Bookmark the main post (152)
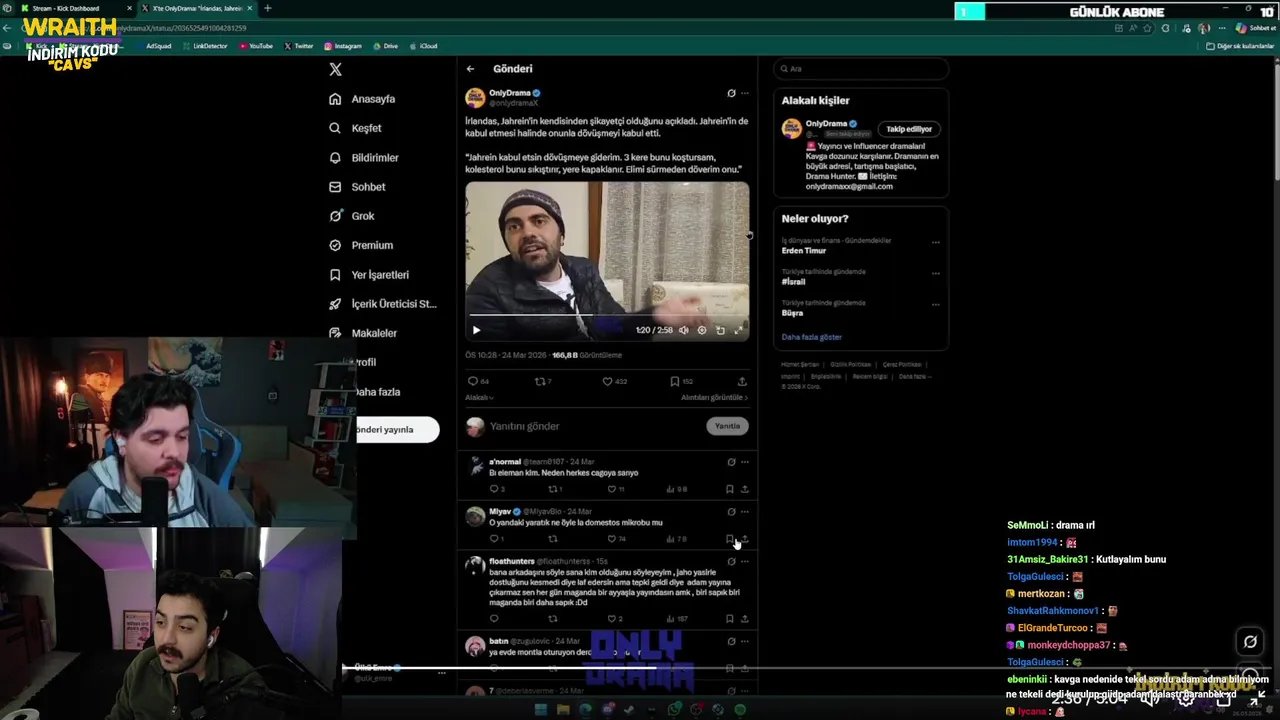1280x720 pixels. [681, 381]
